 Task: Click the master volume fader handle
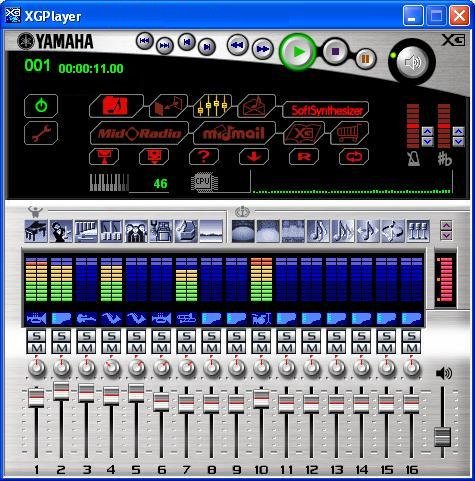[442, 437]
